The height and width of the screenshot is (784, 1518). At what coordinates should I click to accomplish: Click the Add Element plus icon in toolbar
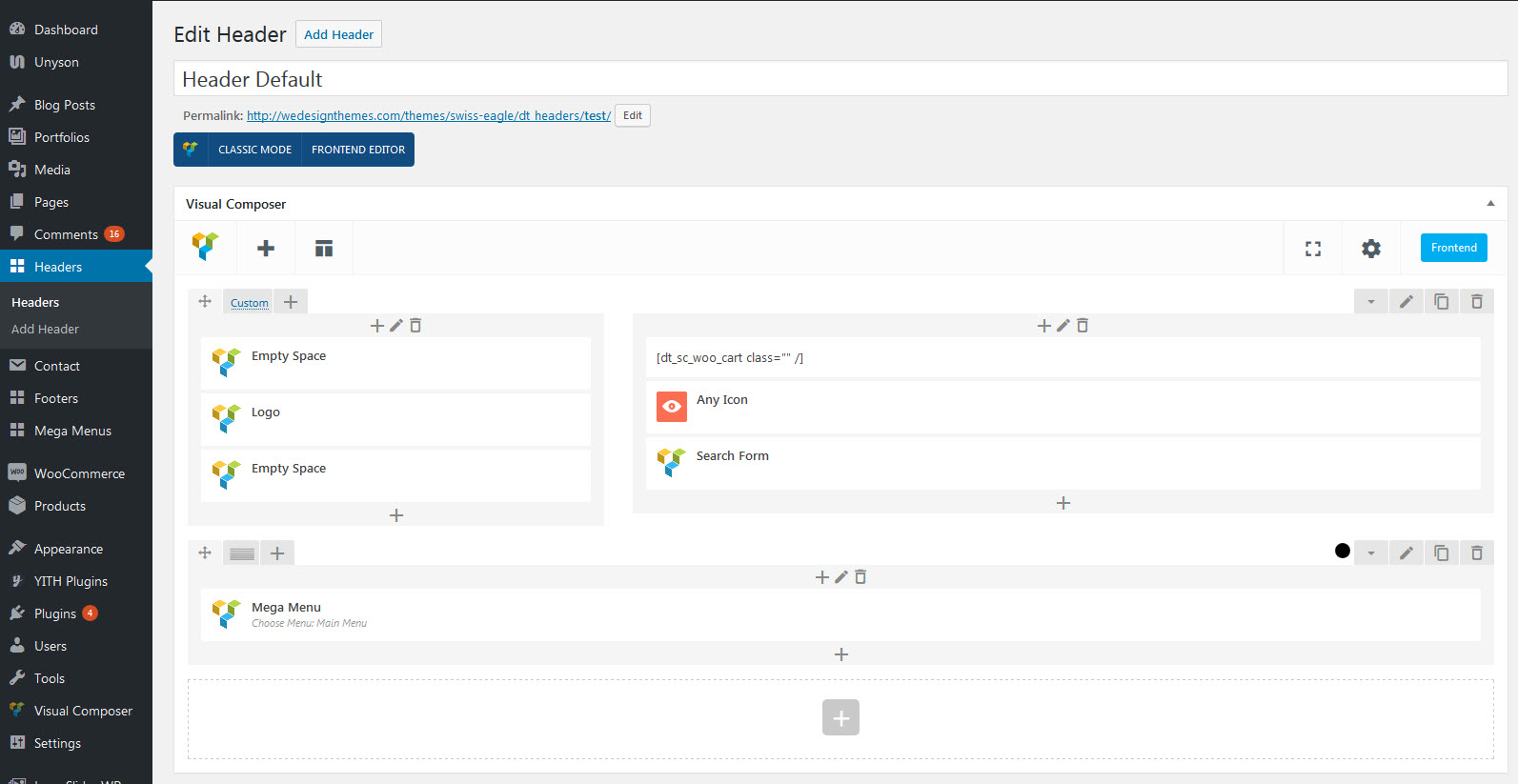[266, 249]
